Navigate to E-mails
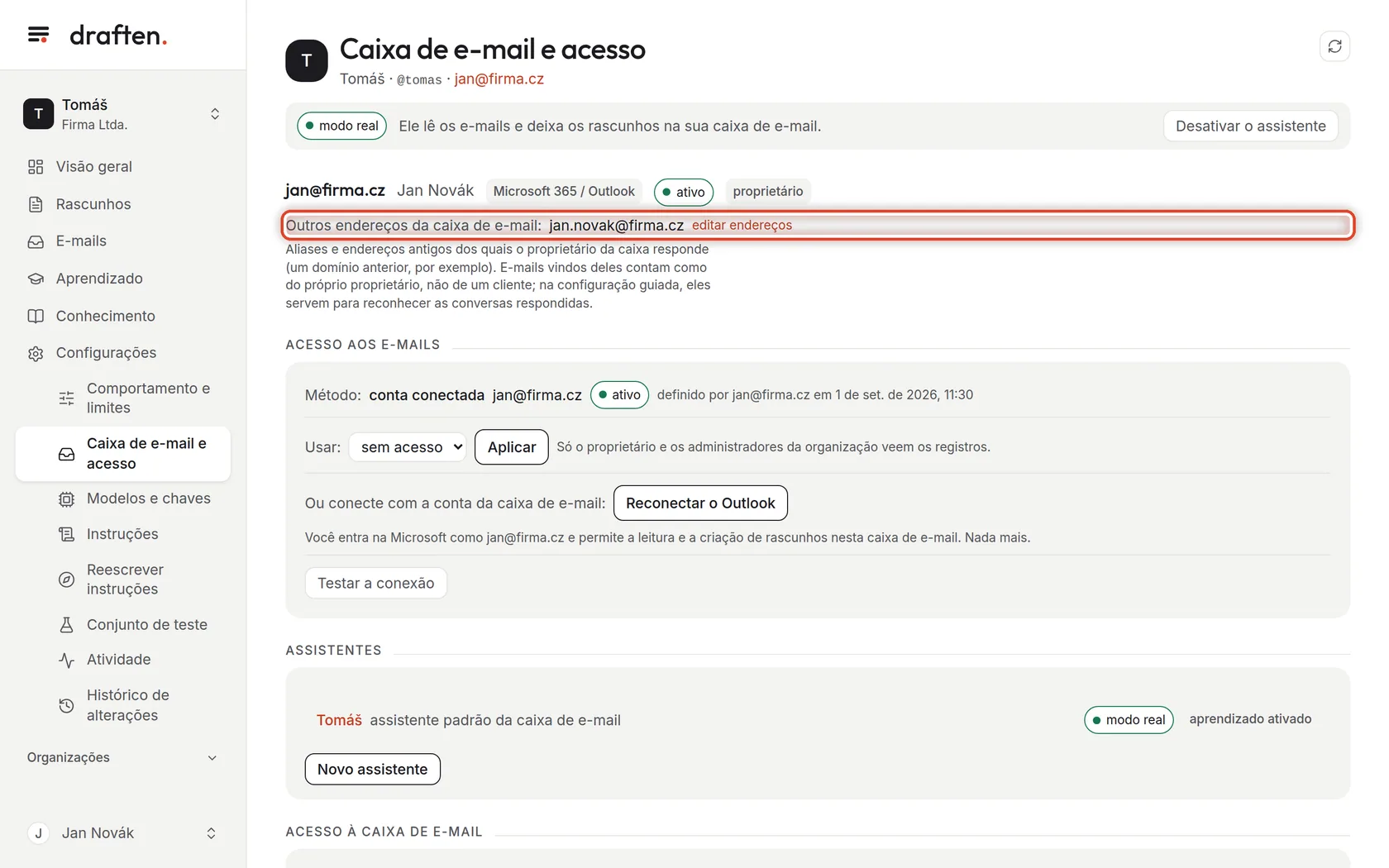The width and height of the screenshot is (1389, 868). pos(81,241)
